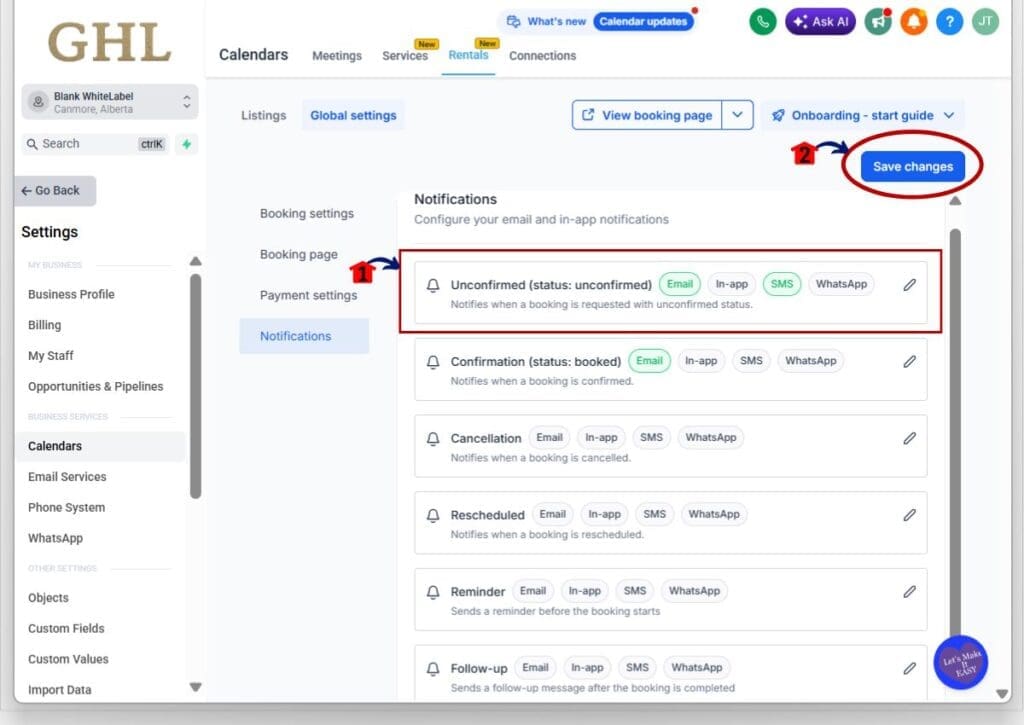Enable SMS chip for Cancellation notification
Image resolution: width=1024 pixels, height=725 pixels.
tap(651, 438)
